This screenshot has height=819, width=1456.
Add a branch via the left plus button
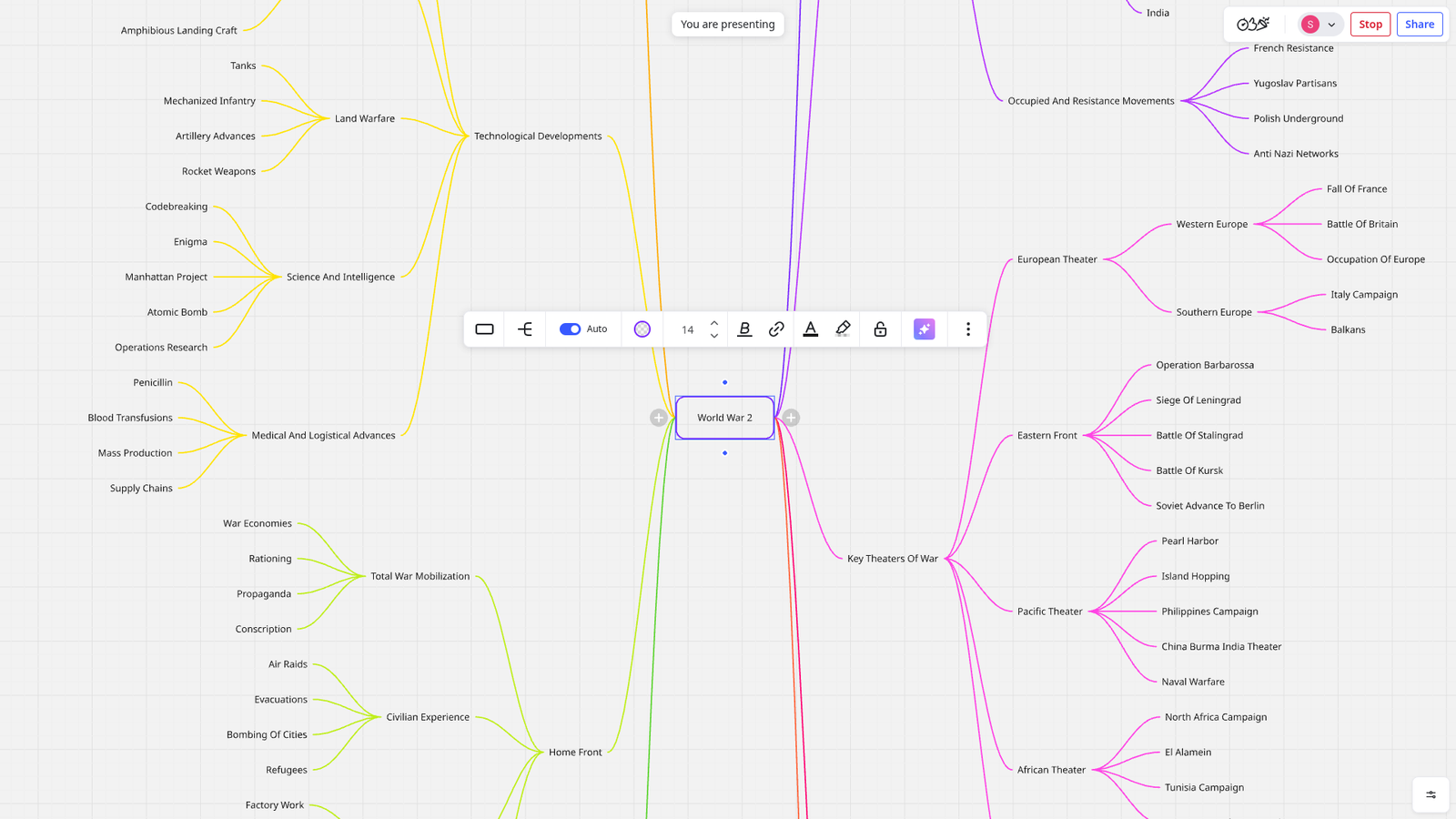(659, 418)
